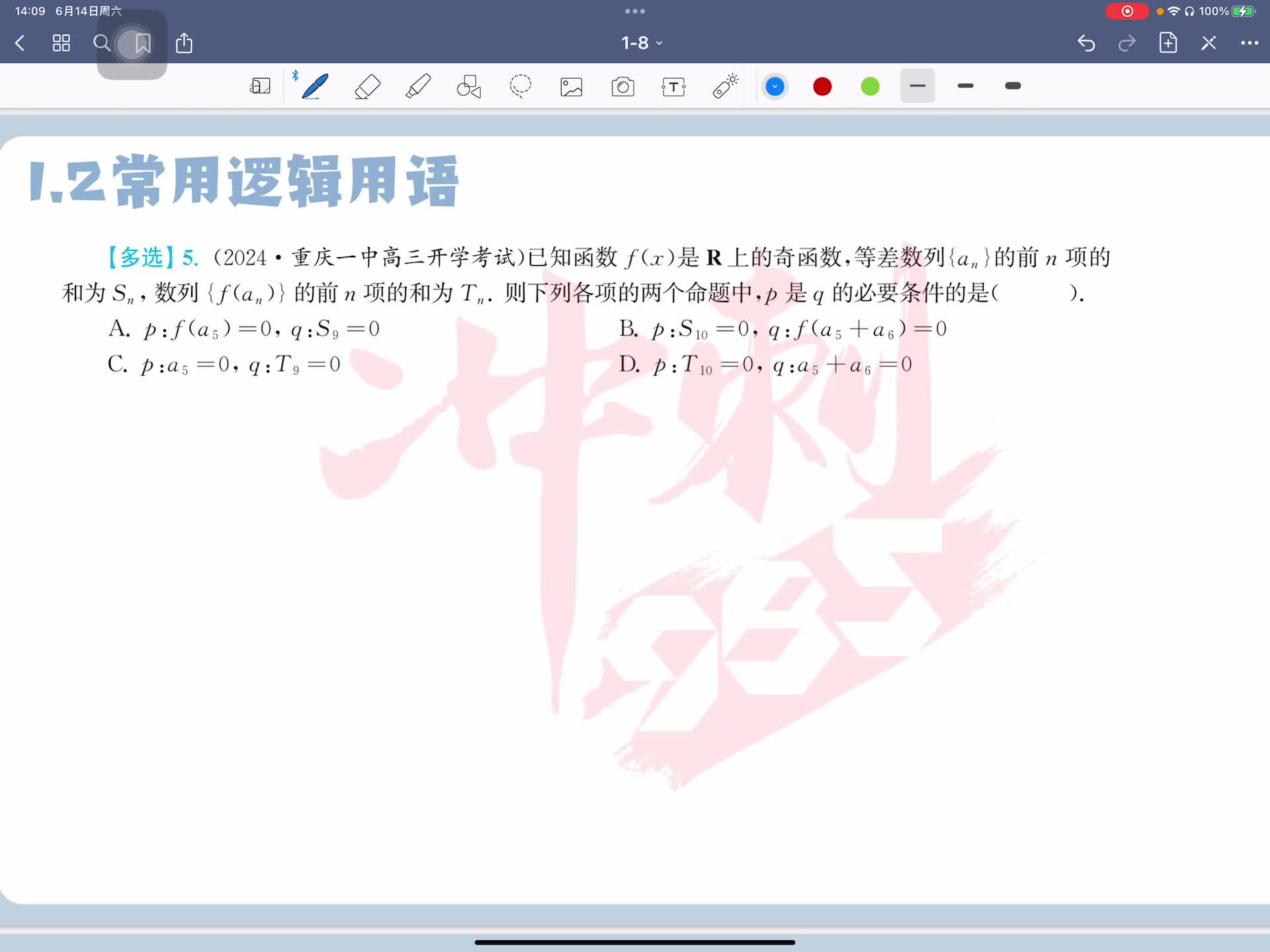
Task: Open the blue color swatch options
Action: coord(775,87)
